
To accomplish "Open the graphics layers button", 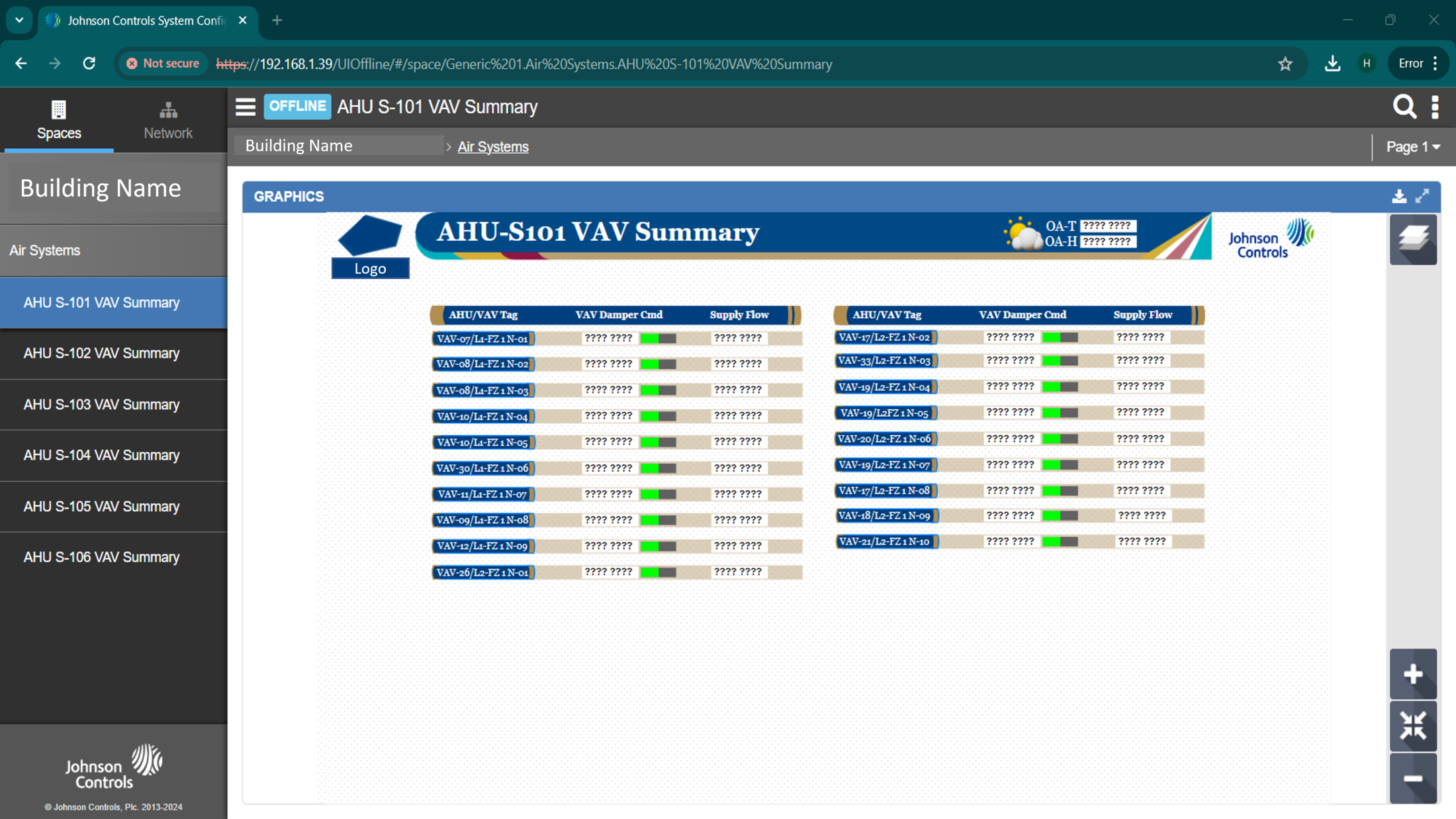I will [1413, 239].
